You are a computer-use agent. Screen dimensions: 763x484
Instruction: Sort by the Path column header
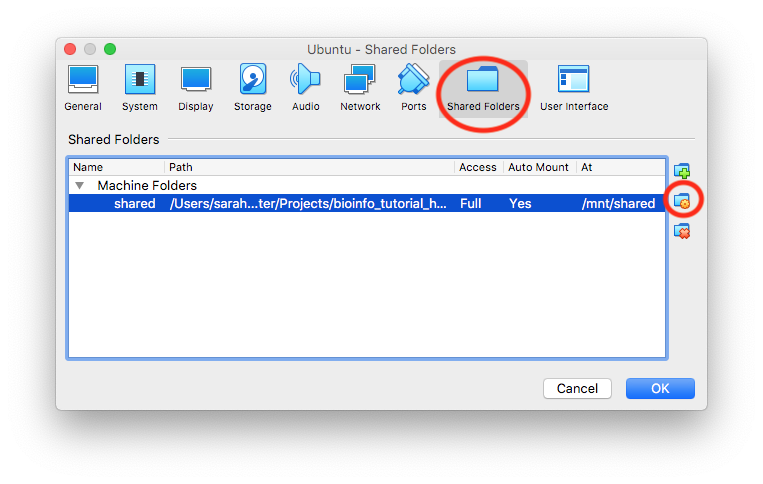coord(309,167)
